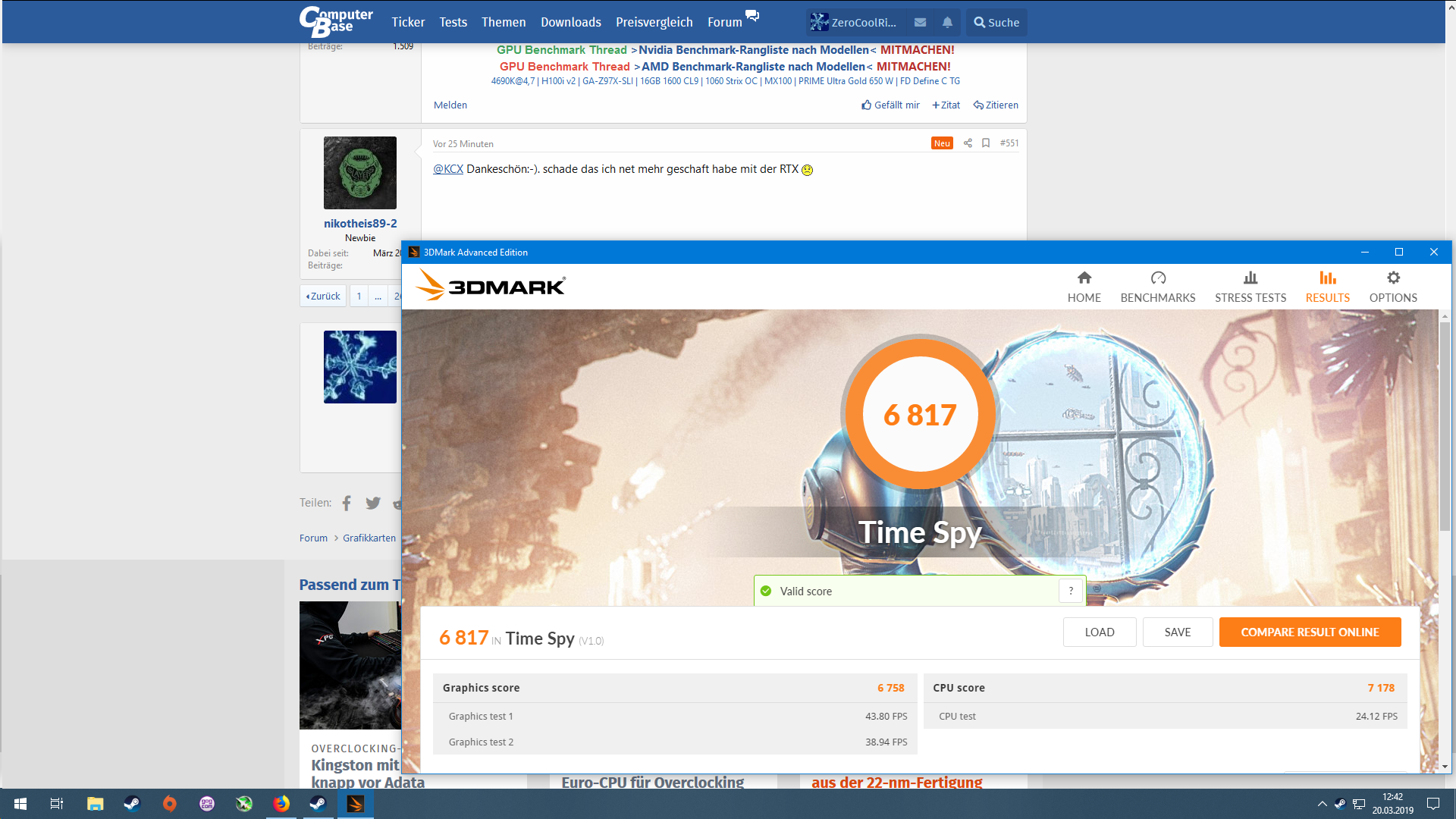The image size is (1456, 819).
Task: Click Gefällt mir like link
Action: click(x=890, y=105)
